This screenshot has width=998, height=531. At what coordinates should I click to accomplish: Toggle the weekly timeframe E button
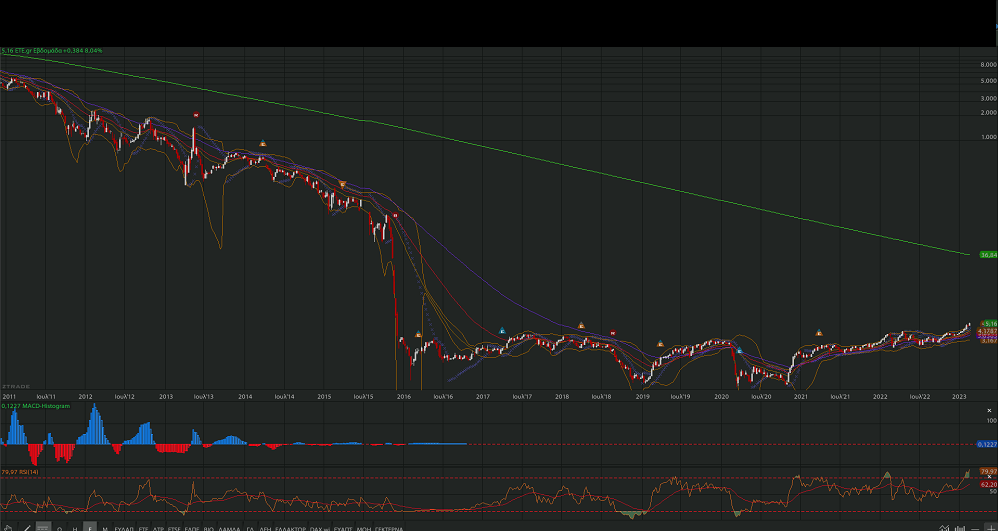90,527
